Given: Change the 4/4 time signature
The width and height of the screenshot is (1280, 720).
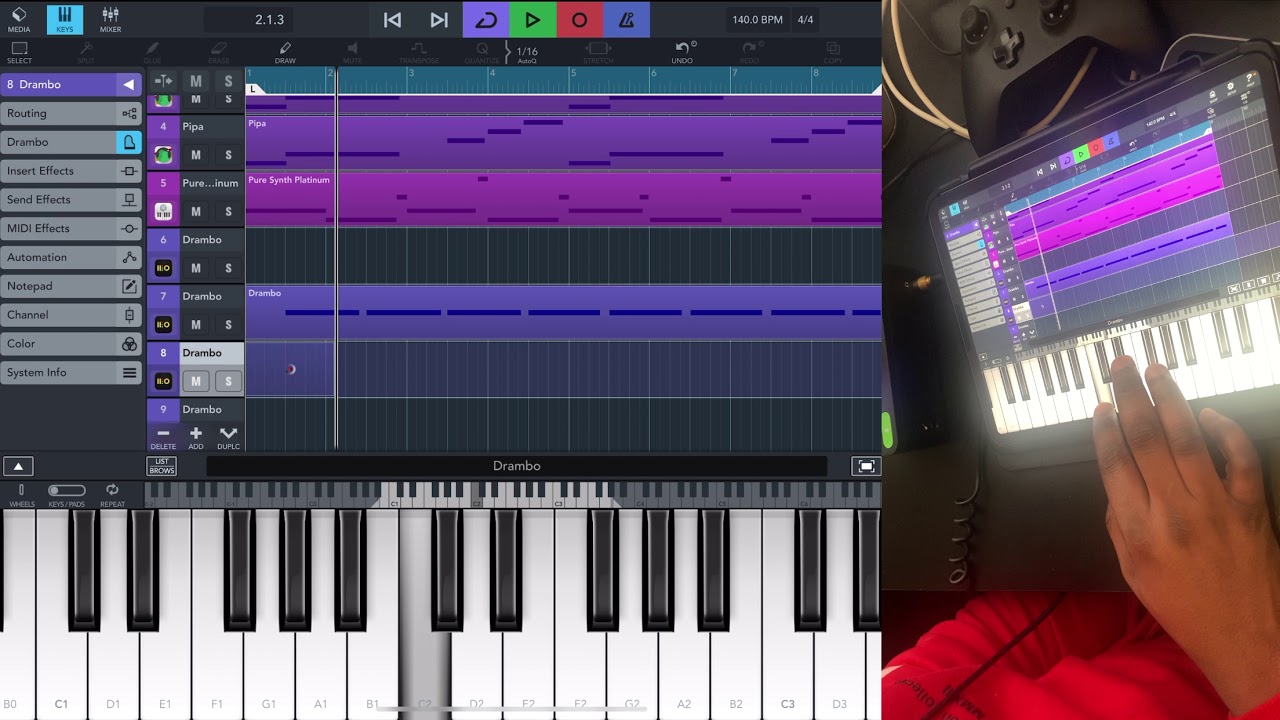Looking at the screenshot, I should point(804,20).
